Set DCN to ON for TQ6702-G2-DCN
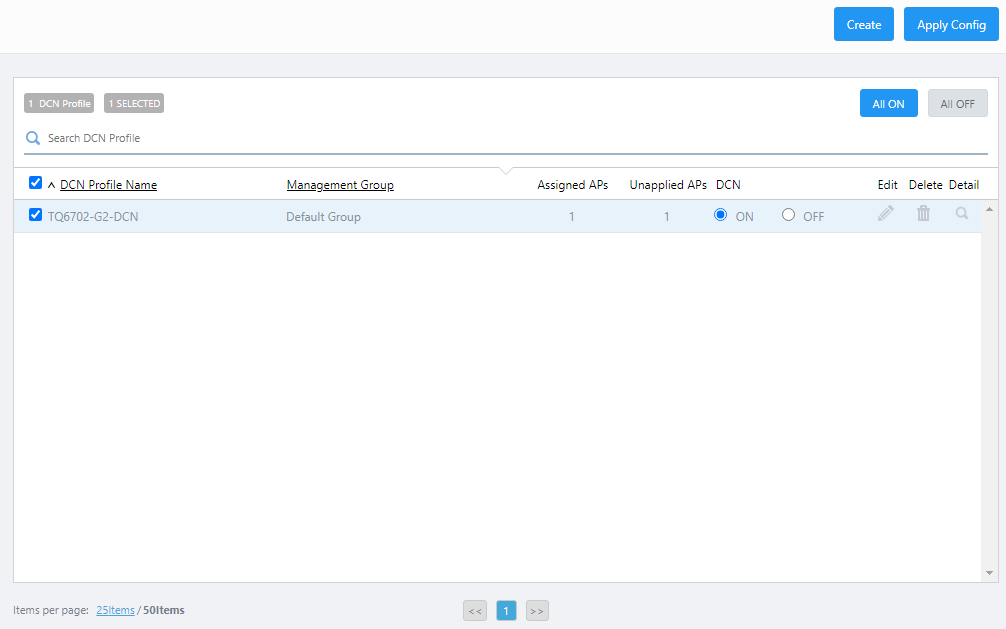Image resolution: width=1006 pixels, height=629 pixels. (x=721, y=215)
